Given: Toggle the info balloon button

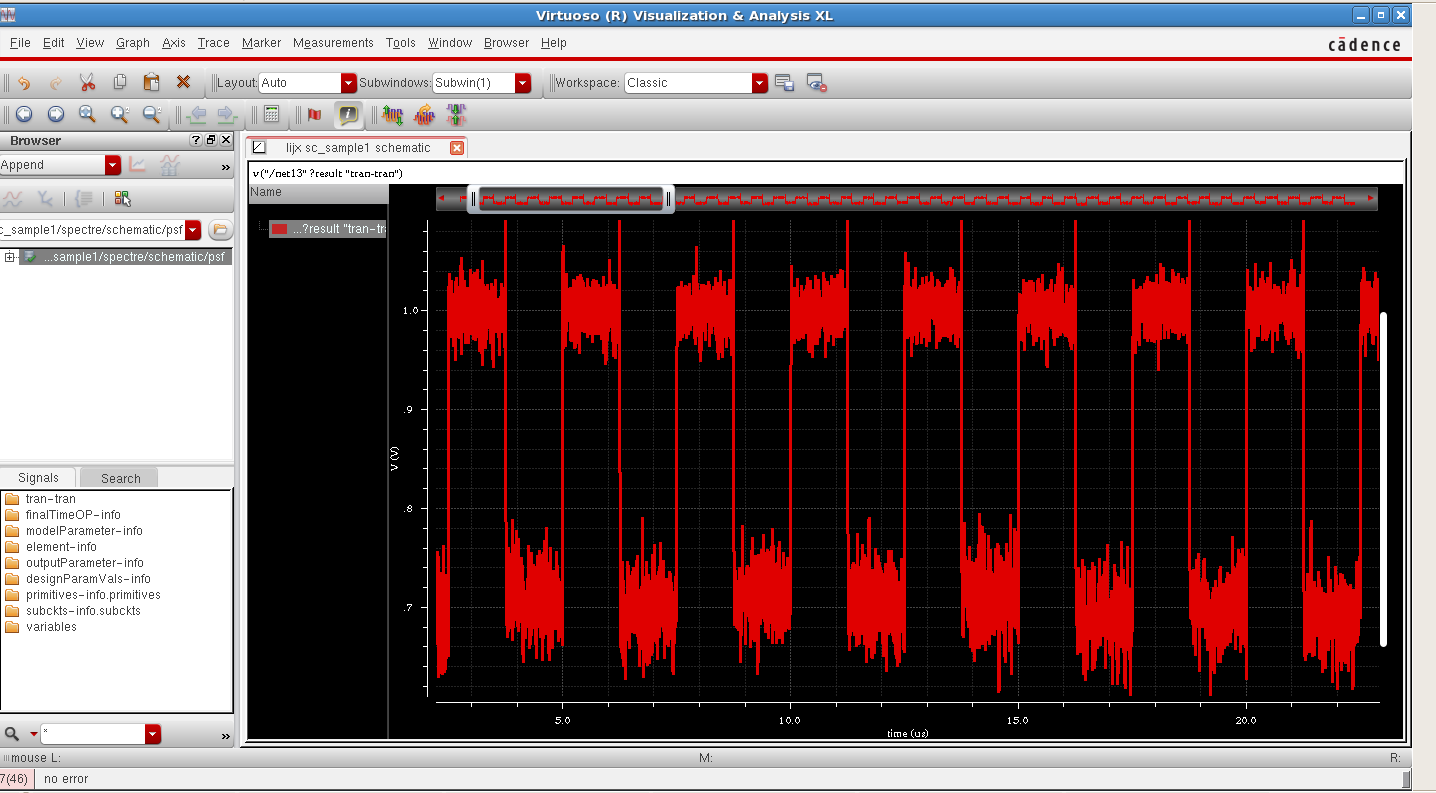Looking at the screenshot, I should pos(347,115).
